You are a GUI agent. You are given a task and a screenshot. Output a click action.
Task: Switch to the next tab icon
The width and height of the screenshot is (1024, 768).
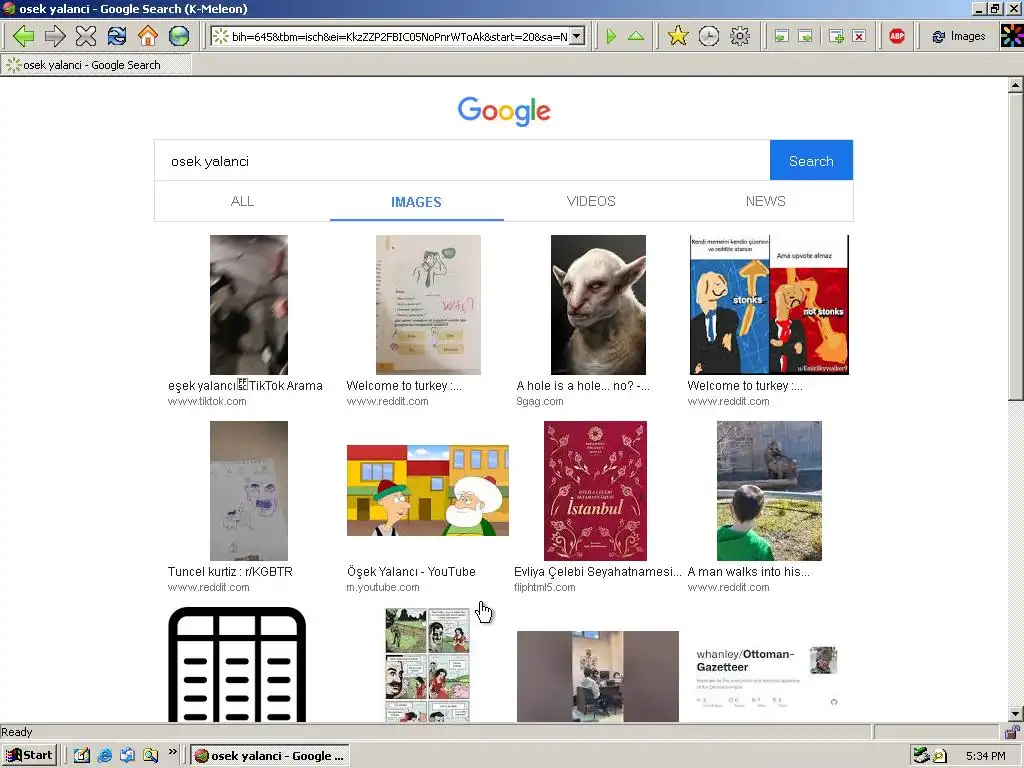806,37
